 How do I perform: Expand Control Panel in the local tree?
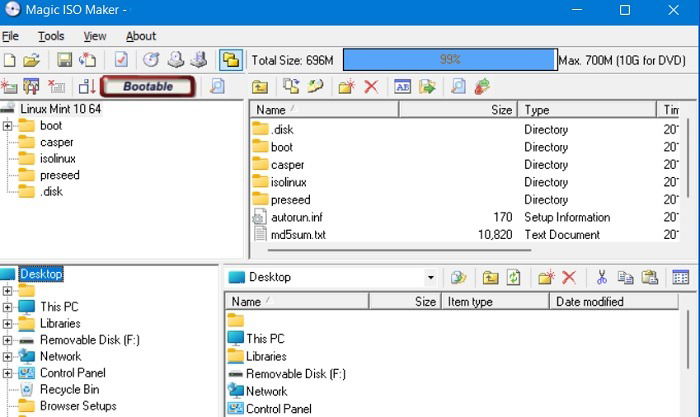pyautogui.click(x=7, y=373)
